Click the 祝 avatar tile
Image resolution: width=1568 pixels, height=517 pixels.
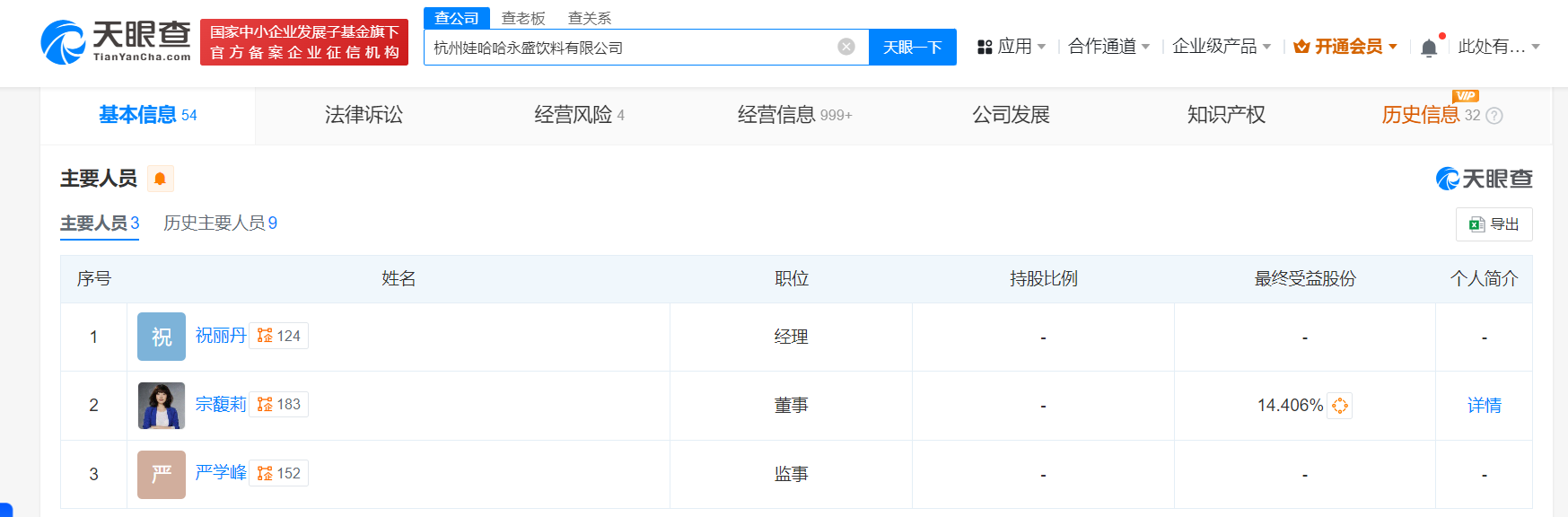(162, 337)
